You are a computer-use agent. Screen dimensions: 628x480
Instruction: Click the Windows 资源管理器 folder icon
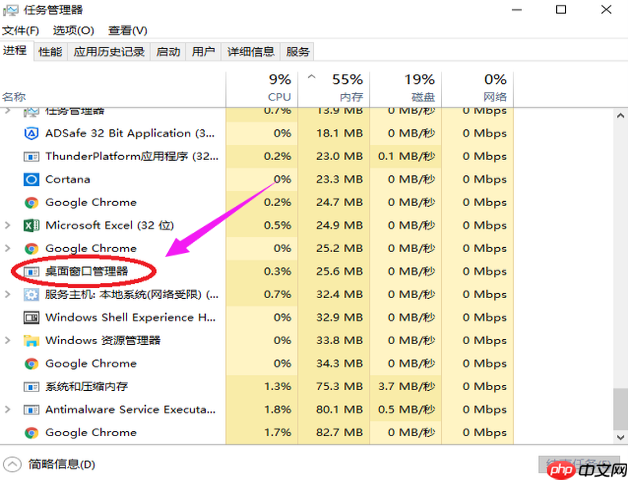(x=31, y=341)
